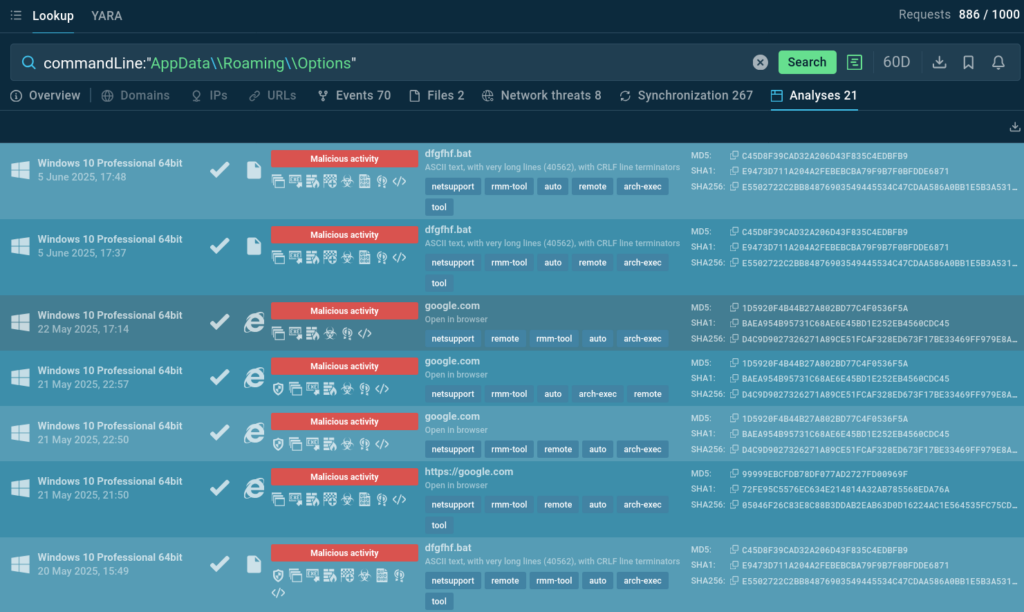Click code brackets icon in 5 June 17:37 row

399,257
